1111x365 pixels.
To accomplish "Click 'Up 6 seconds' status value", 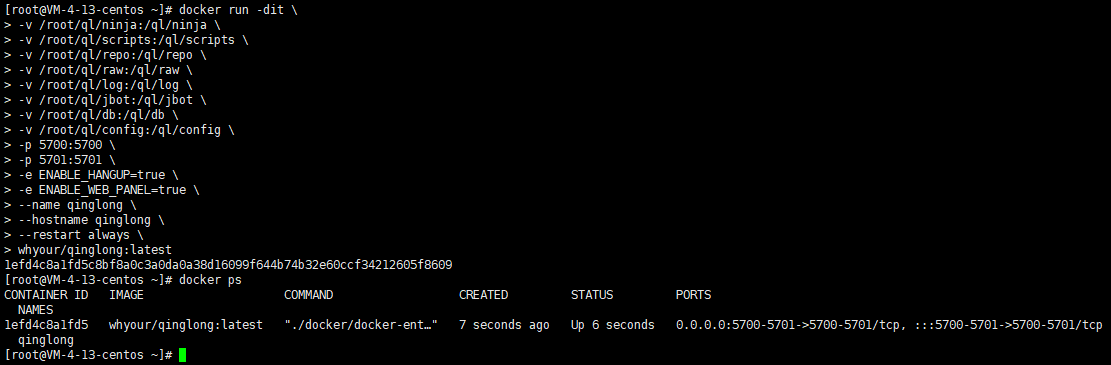I will coord(612,325).
